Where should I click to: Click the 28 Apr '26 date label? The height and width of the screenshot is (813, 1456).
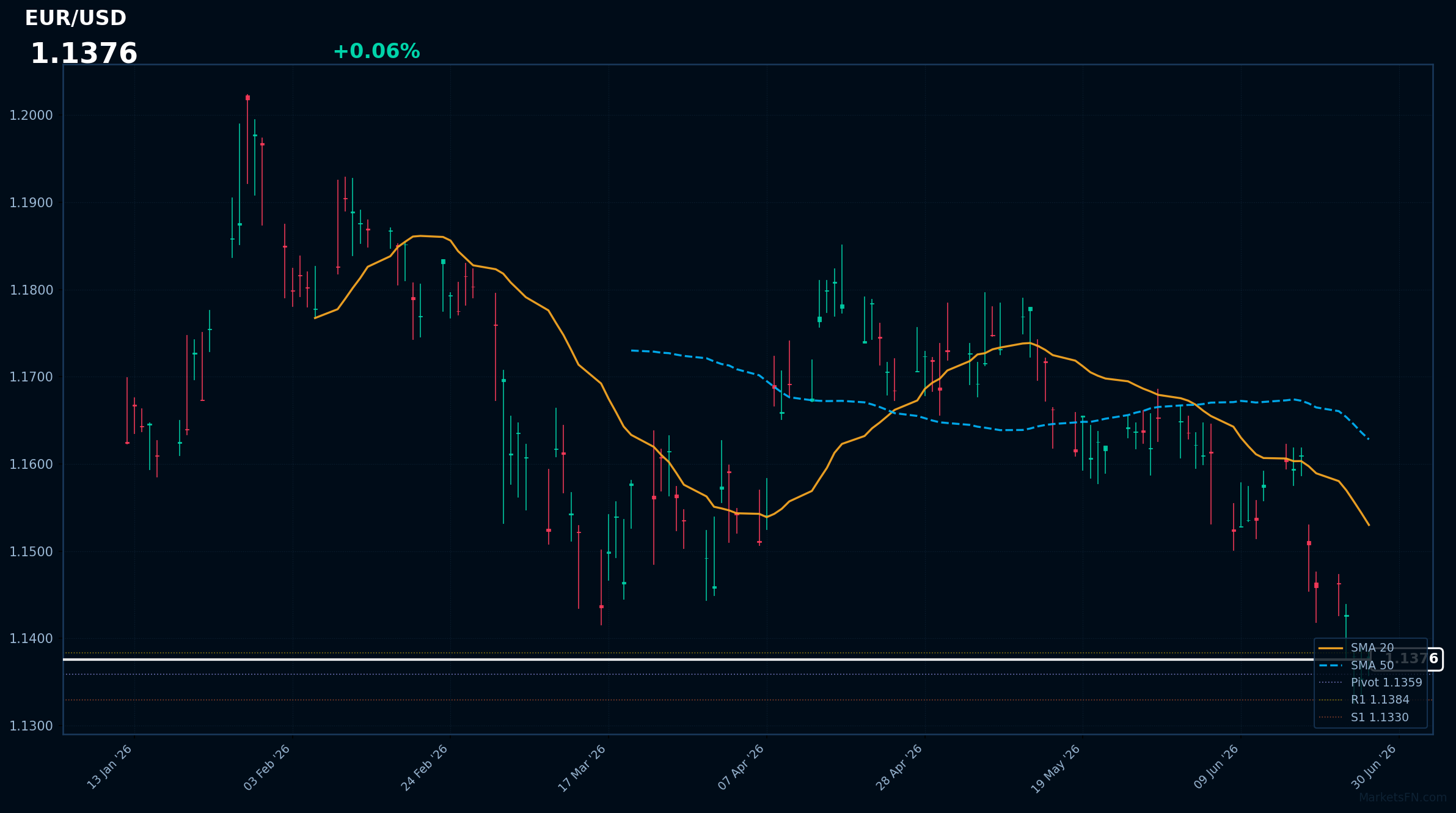(899, 768)
